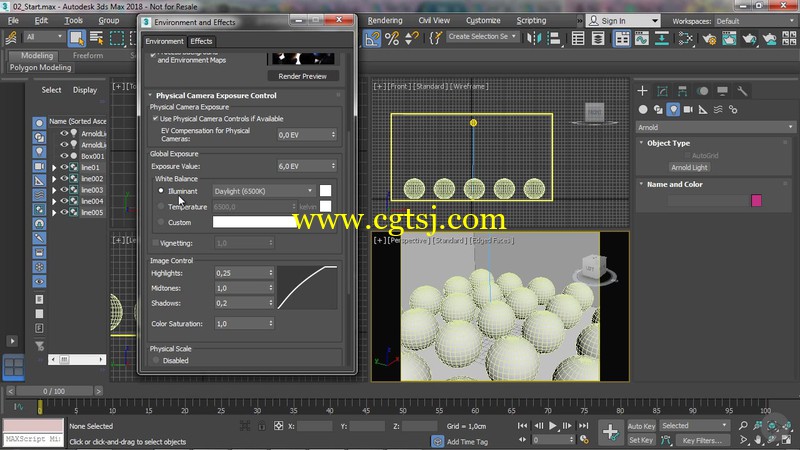800x450 pixels.
Task: Open the Create tab in command panel
Action: pos(642,91)
